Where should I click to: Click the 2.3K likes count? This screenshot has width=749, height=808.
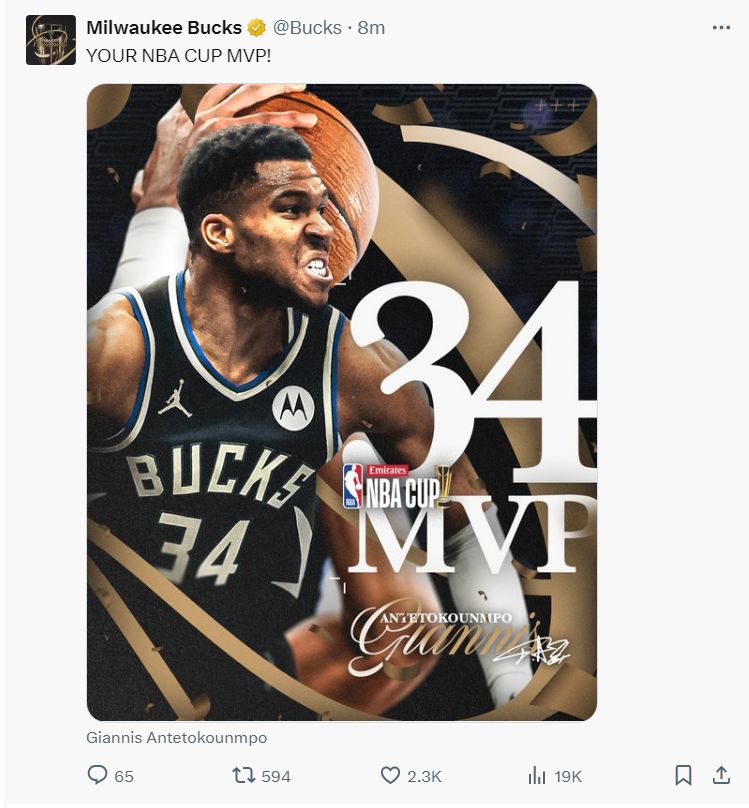(424, 776)
